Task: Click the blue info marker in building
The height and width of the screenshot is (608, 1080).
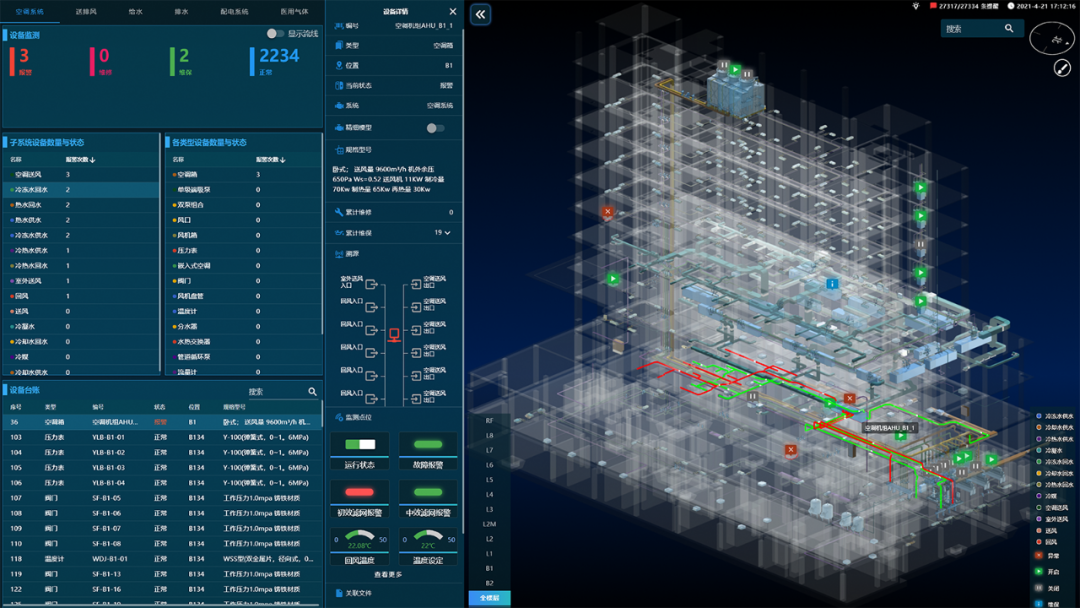Action: point(831,284)
